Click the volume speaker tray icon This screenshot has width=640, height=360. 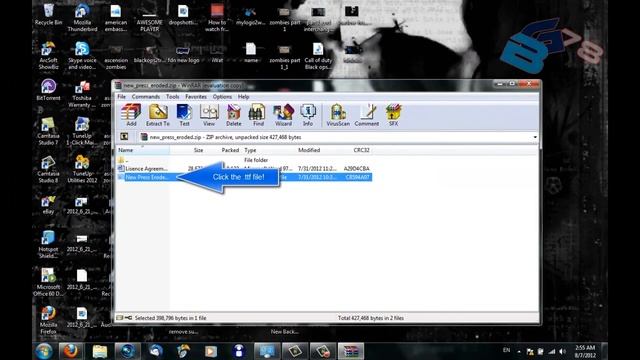point(563,351)
